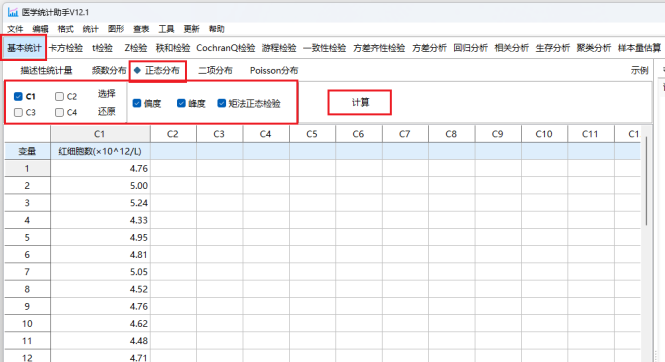Check the C4 variable checkbox
This screenshot has width=665, height=362.
pyautogui.click(x=59, y=112)
